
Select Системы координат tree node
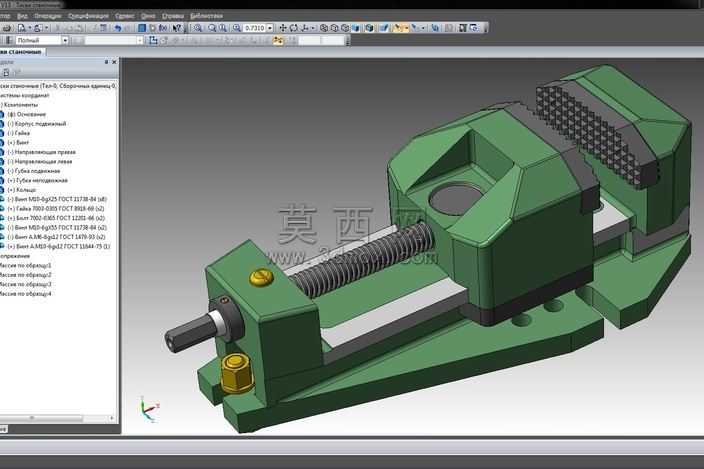24,95
